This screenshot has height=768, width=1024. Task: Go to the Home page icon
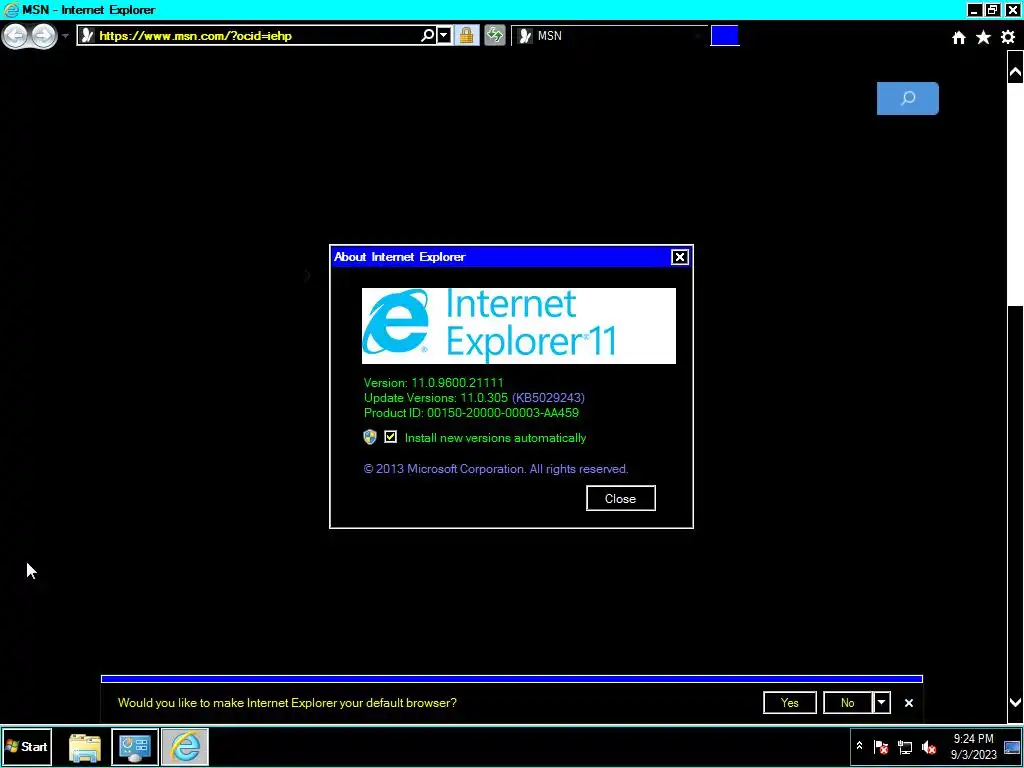[x=959, y=38]
